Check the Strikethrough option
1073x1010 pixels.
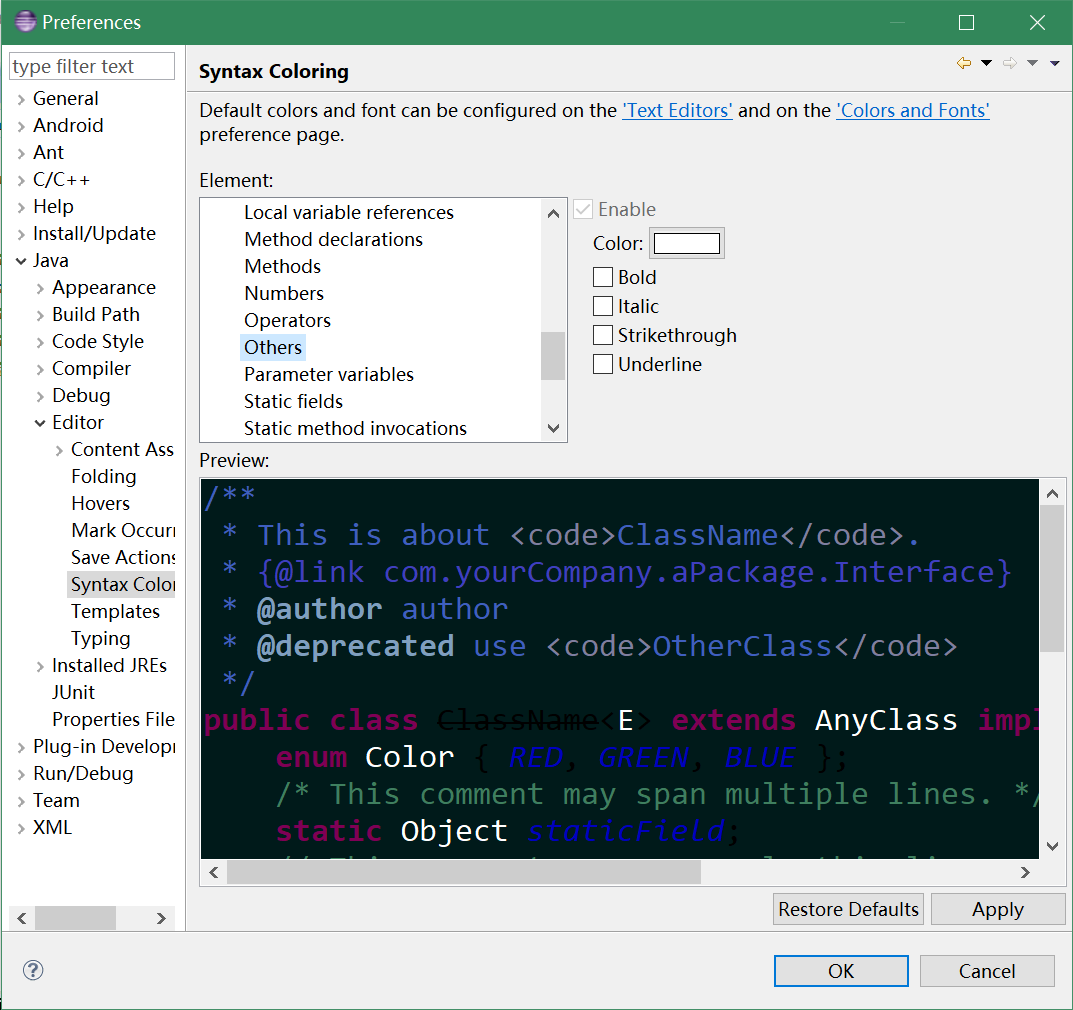click(603, 335)
